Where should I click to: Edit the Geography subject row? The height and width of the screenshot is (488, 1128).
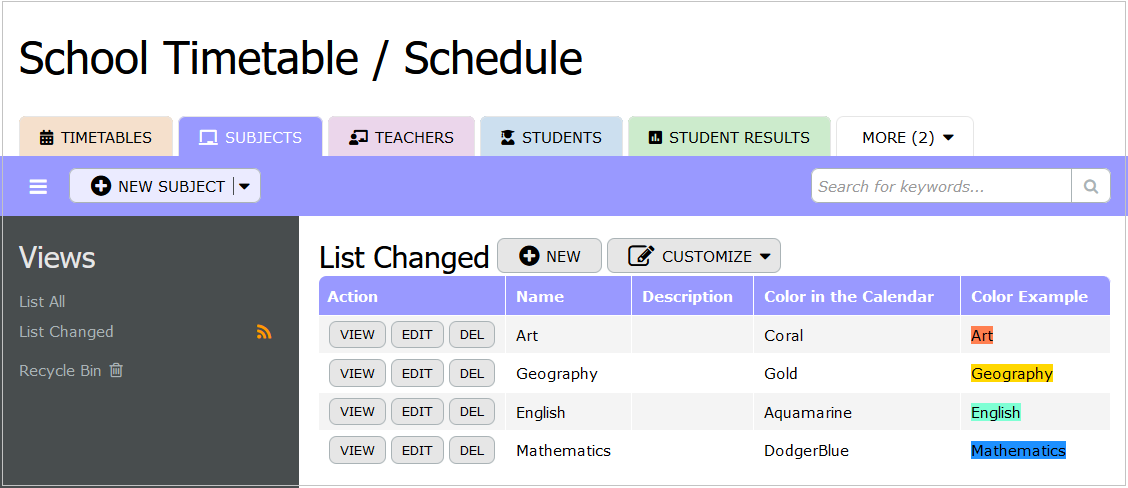[x=416, y=373]
